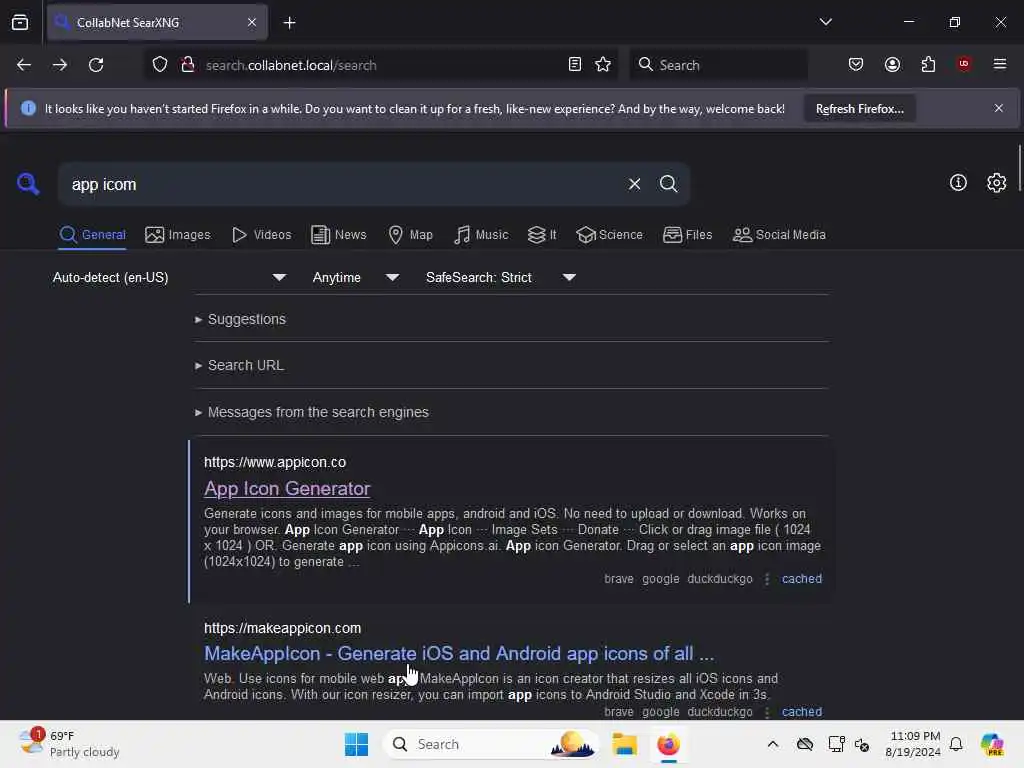Open the tracking protection shield icon
The height and width of the screenshot is (768, 1024).
[160, 65]
